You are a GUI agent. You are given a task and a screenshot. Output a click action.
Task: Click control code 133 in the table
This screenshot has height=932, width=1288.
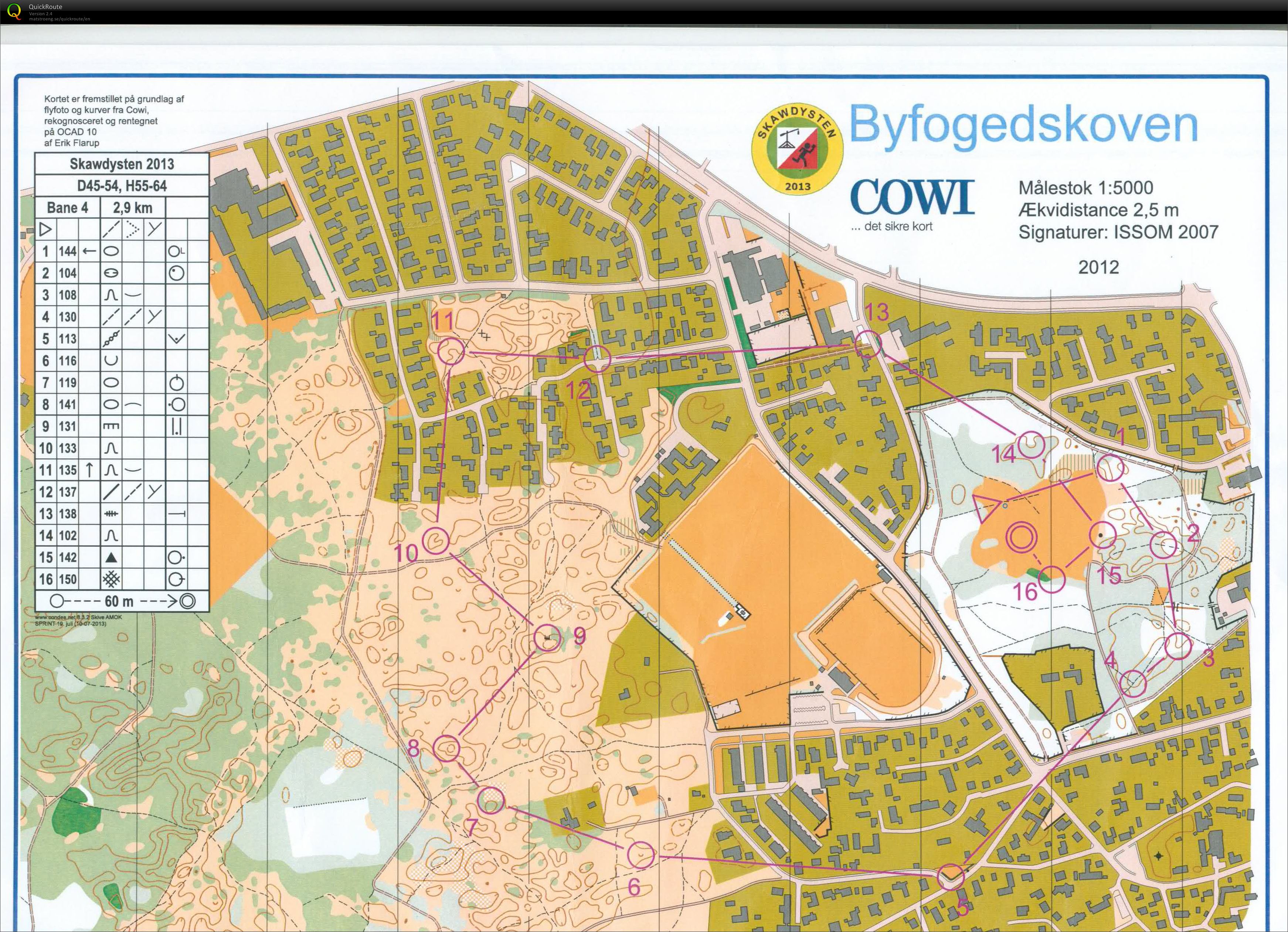point(68,448)
